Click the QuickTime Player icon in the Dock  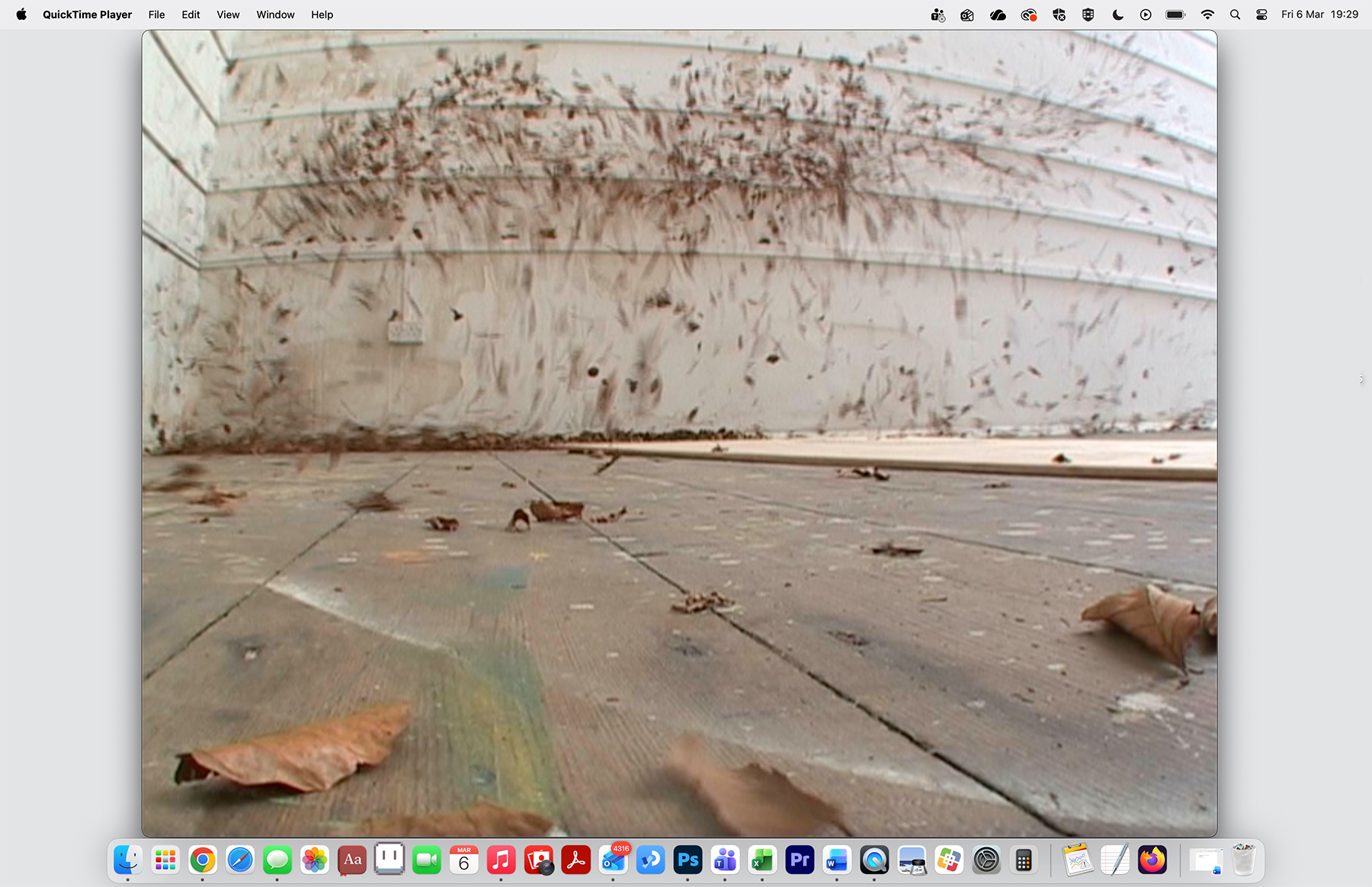coord(874,860)
